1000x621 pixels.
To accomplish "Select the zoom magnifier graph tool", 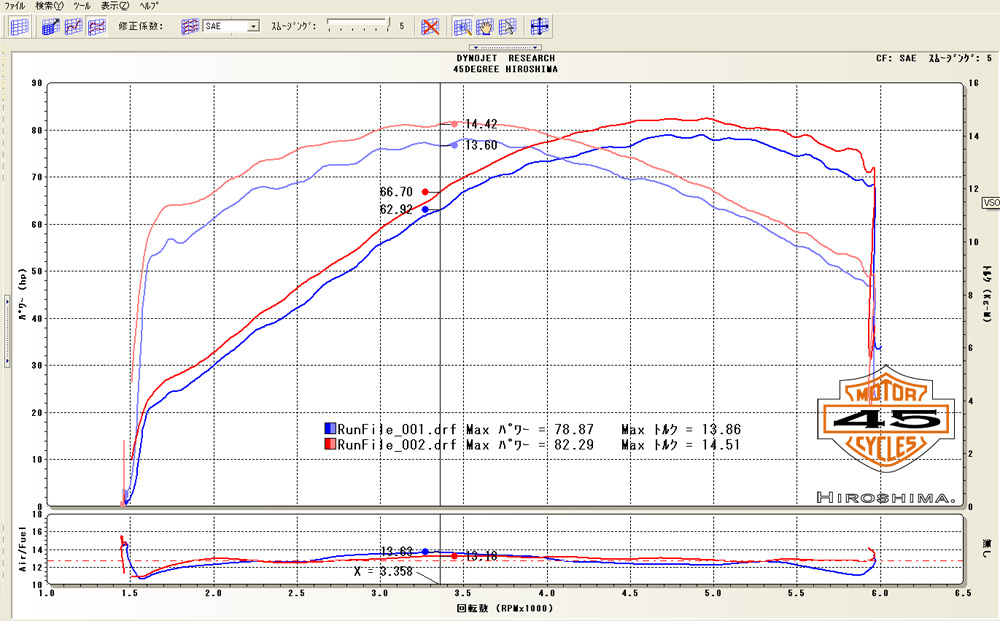I will pyautogui.click(x=463, y=27).
